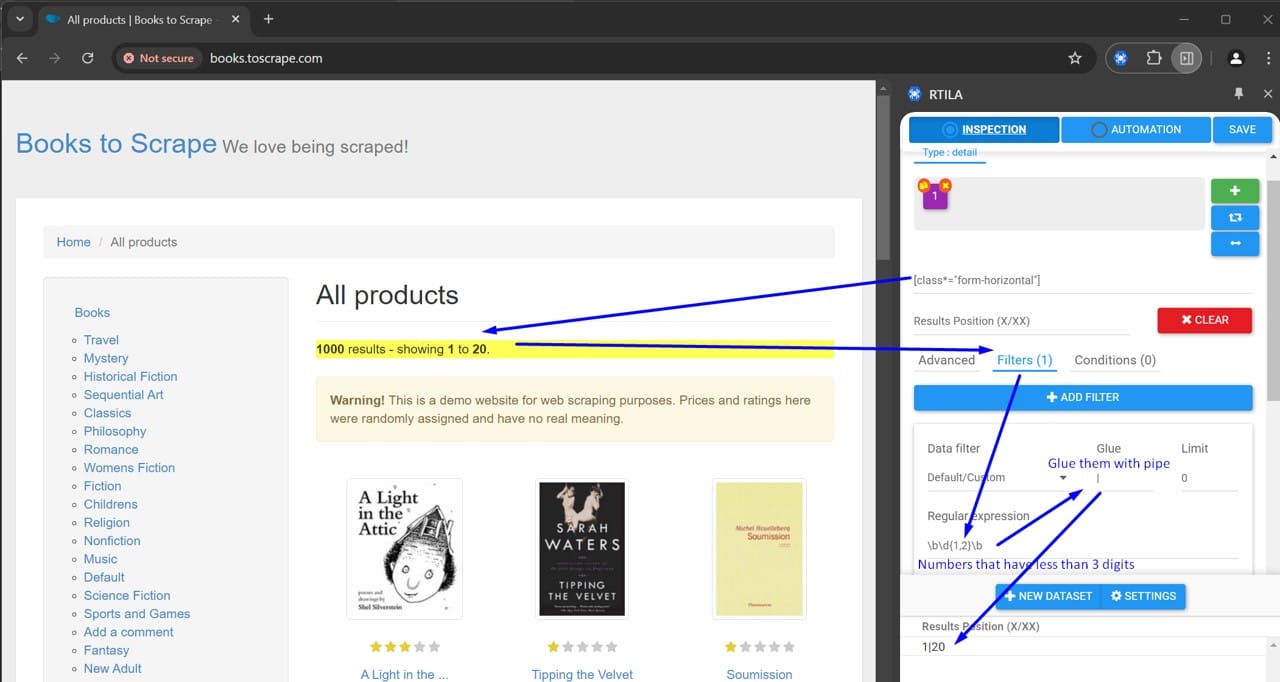Open the Mystery category

(106, 358)
